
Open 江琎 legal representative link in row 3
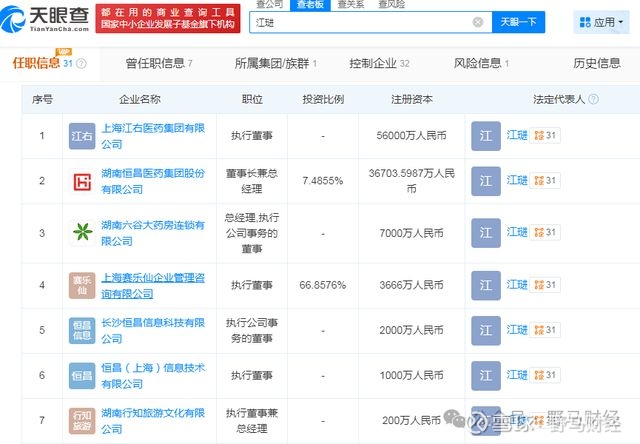(x=517, y=232)
